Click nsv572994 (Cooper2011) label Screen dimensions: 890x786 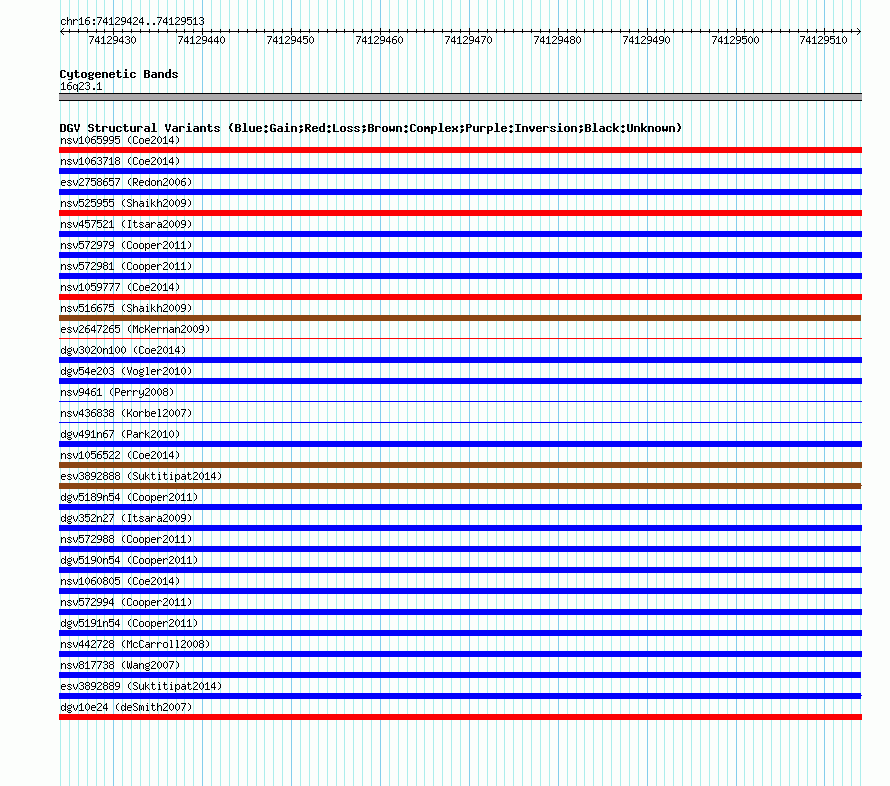[126, 602]
